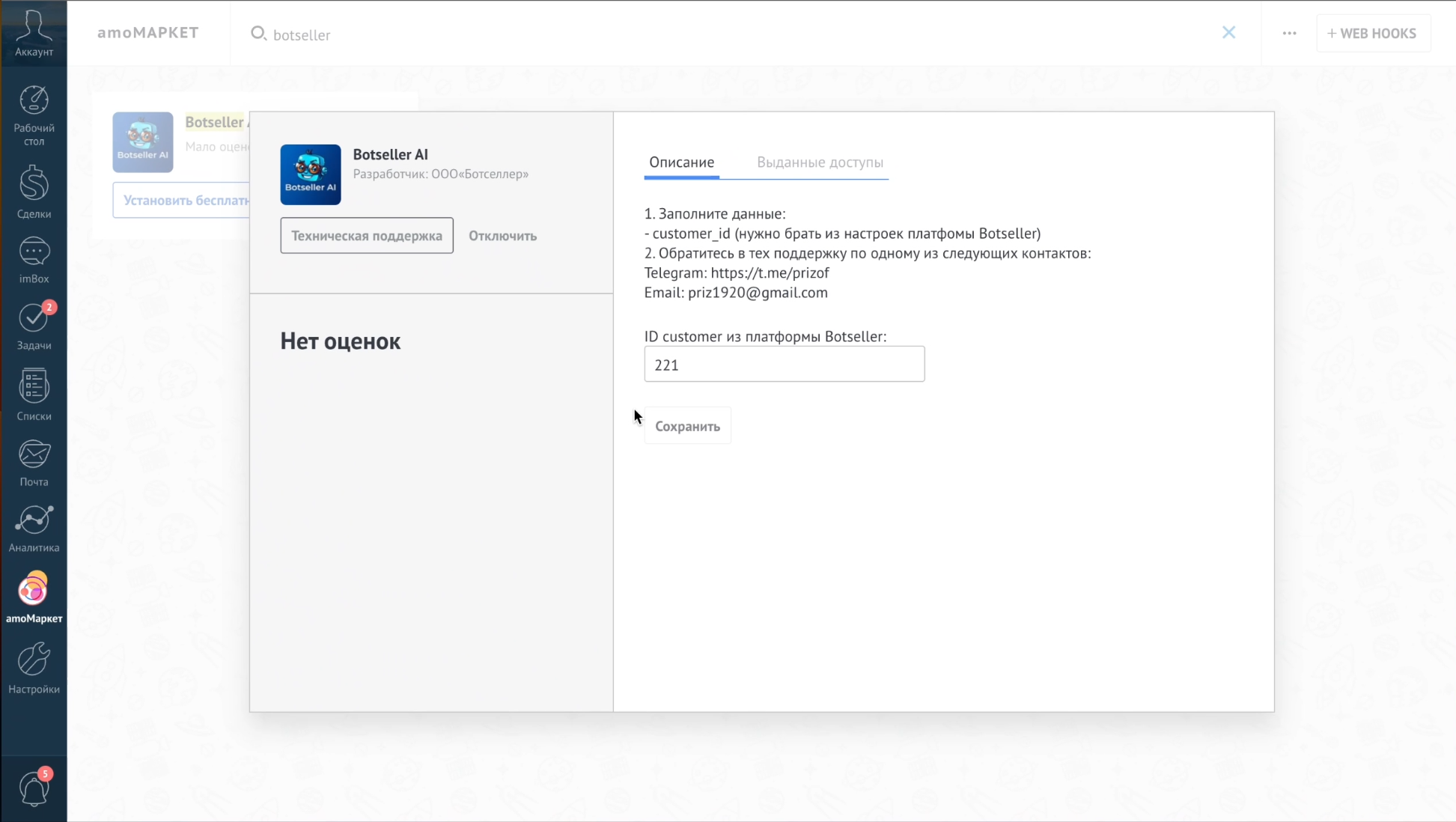Image resolution: width=1456 pixels, height=822 pixels.
Task: Open the Аккаунт profile icon
Action: (x=34, y=33)
